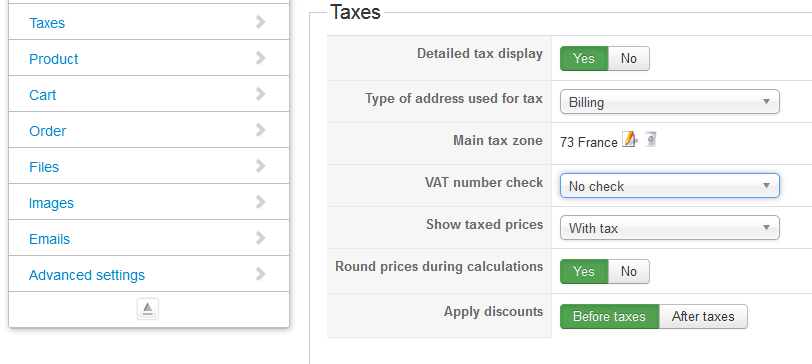Image resolution: width=812 pixels, height=364 pixels.
Task: Edit the main tax zone France
Action: [629, 140]
